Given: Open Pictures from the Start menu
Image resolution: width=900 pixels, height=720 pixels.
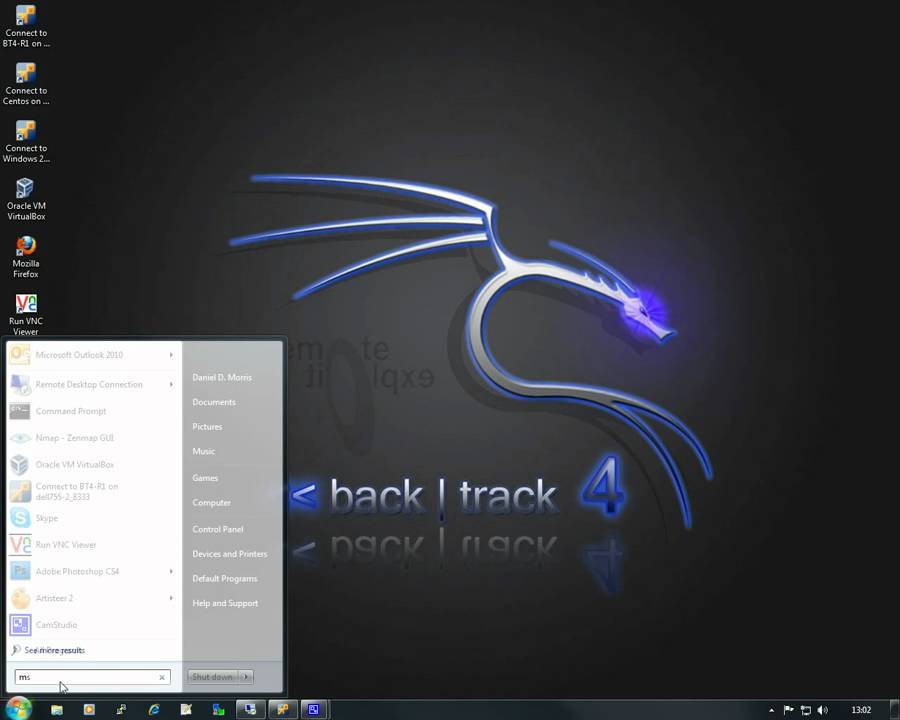Looking at the screenshot, I should pyautogui.click(x=207, y=427).
